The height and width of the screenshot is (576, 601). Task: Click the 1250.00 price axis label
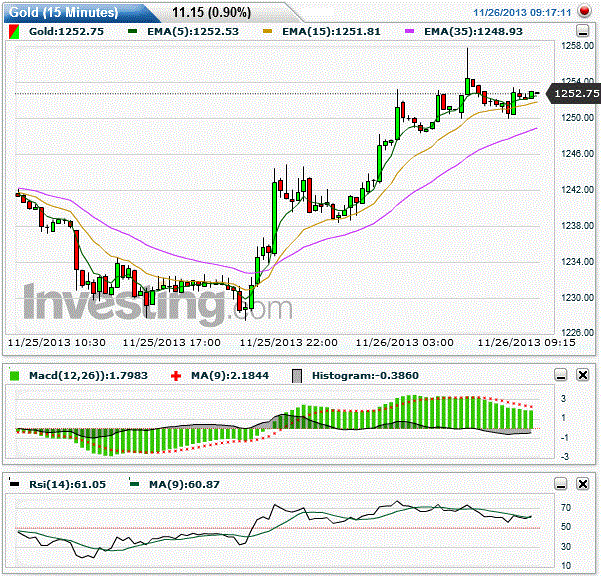coord(578,118)
